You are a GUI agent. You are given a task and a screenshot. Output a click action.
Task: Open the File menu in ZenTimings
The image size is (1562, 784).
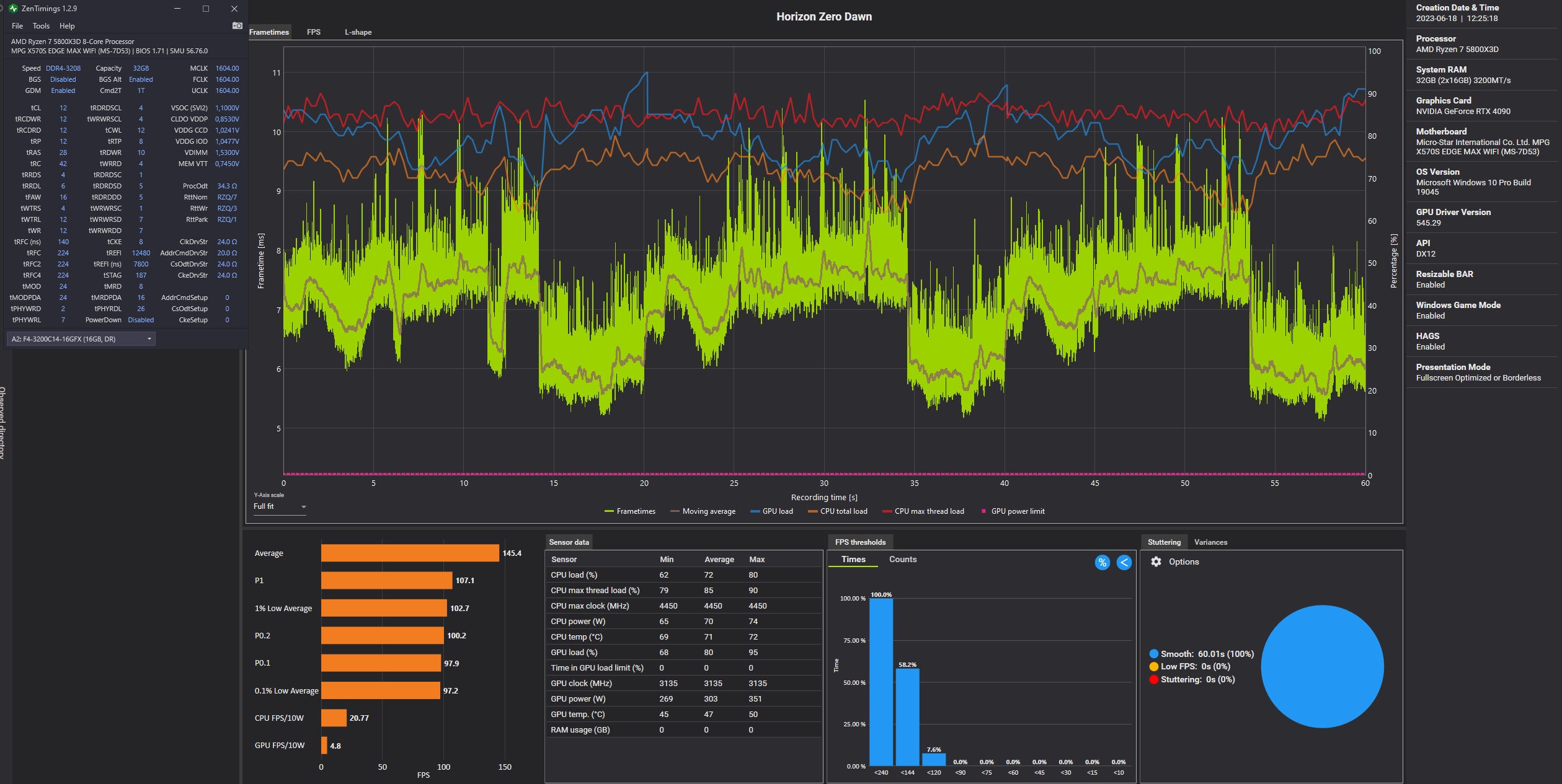[x=17, y=26]
